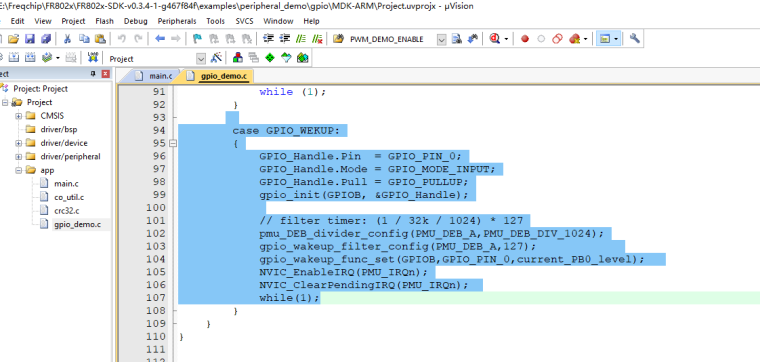Collapse the app folder

[x=18, y=170]
